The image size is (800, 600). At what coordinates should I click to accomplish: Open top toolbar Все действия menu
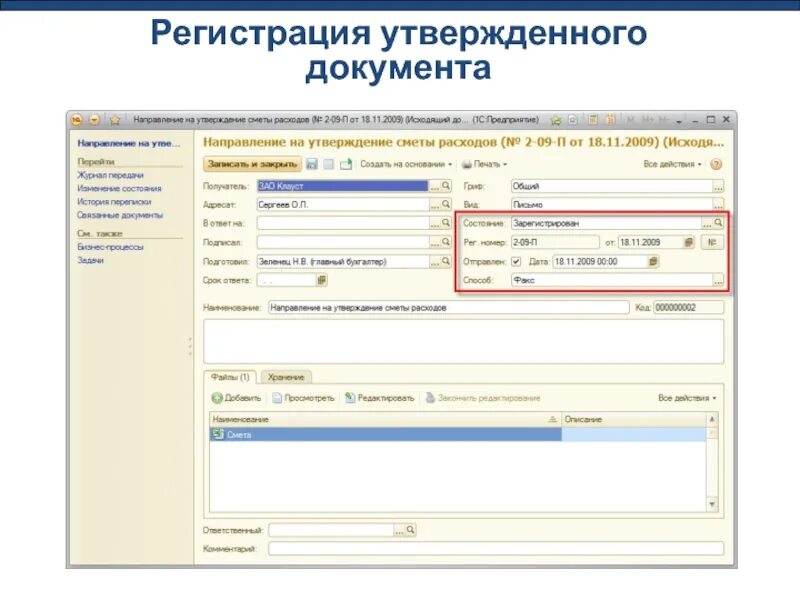[x=672, y=164]
